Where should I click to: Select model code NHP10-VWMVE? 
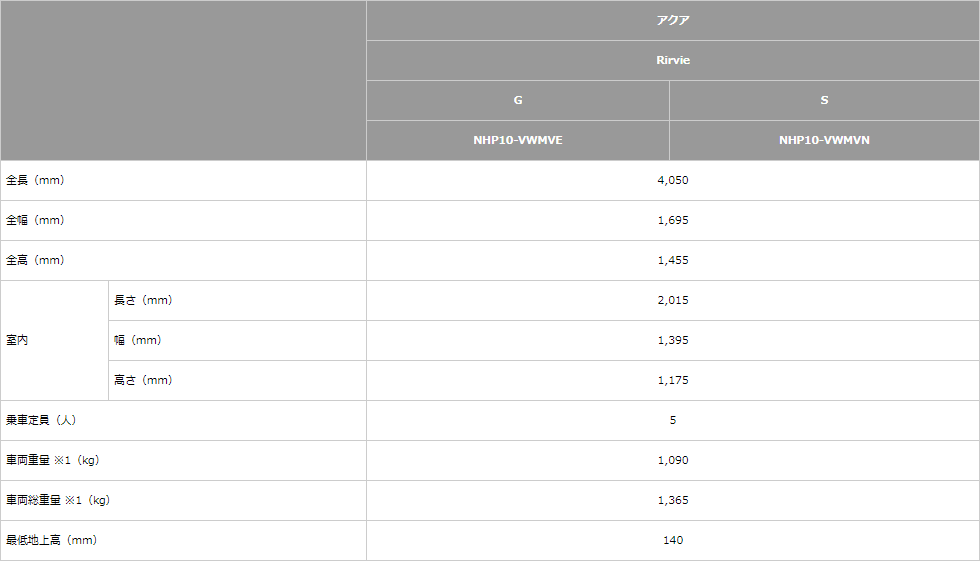(x=518, y=141)
